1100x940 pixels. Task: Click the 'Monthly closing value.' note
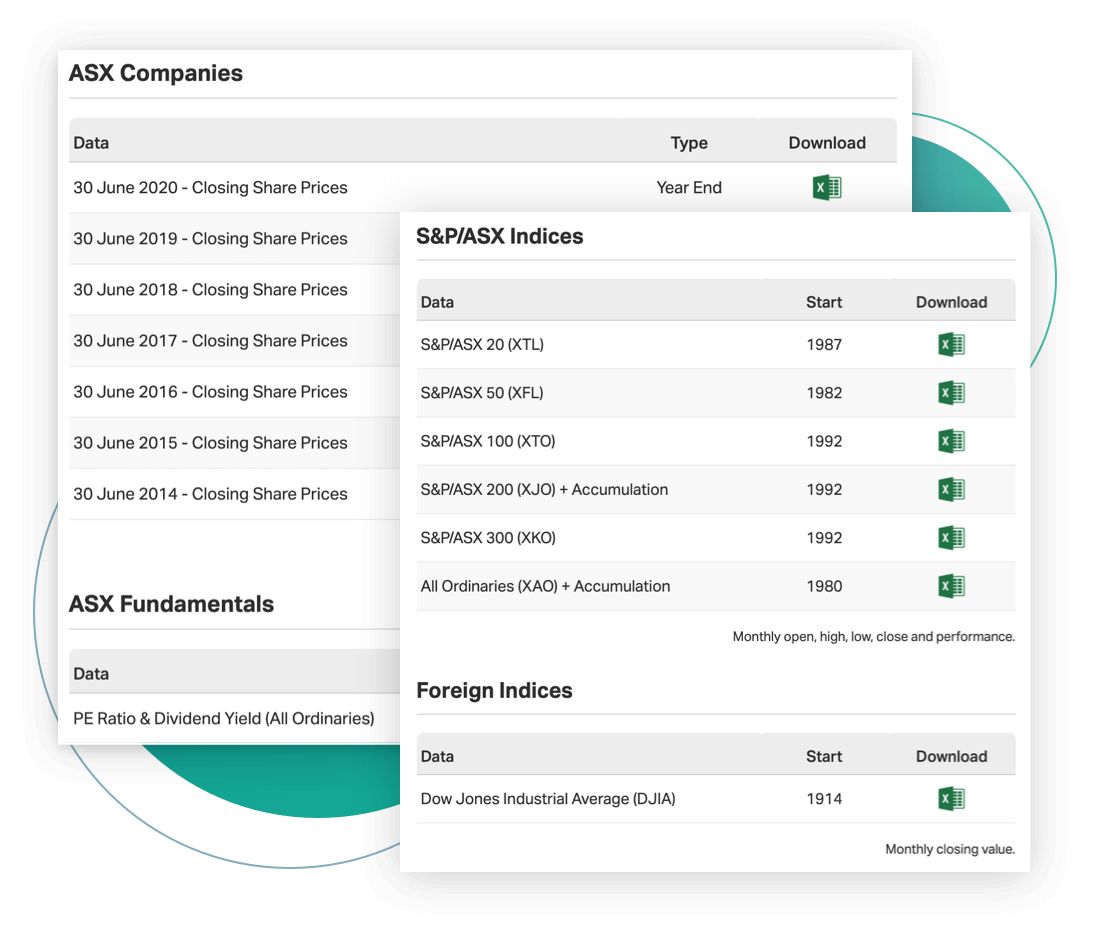pyautogui.click(x=951, y=850)
